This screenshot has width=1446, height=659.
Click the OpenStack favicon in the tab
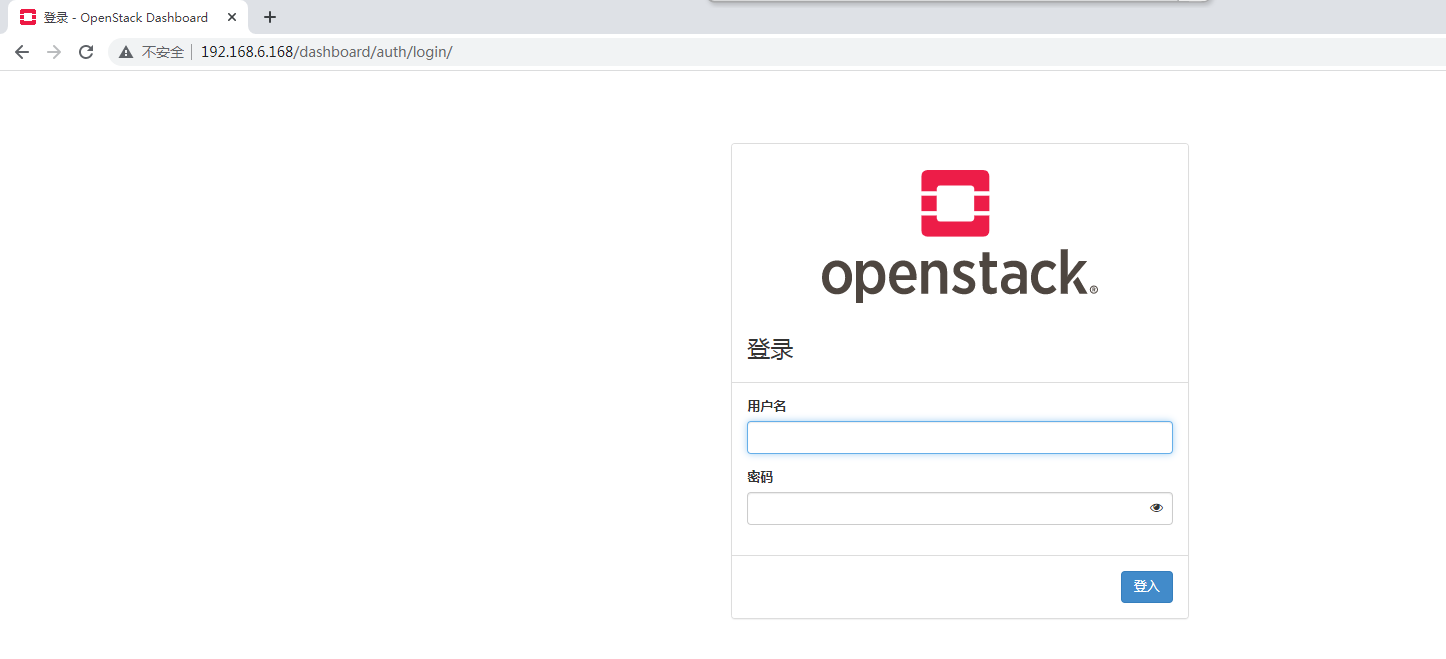pos(28,17)
